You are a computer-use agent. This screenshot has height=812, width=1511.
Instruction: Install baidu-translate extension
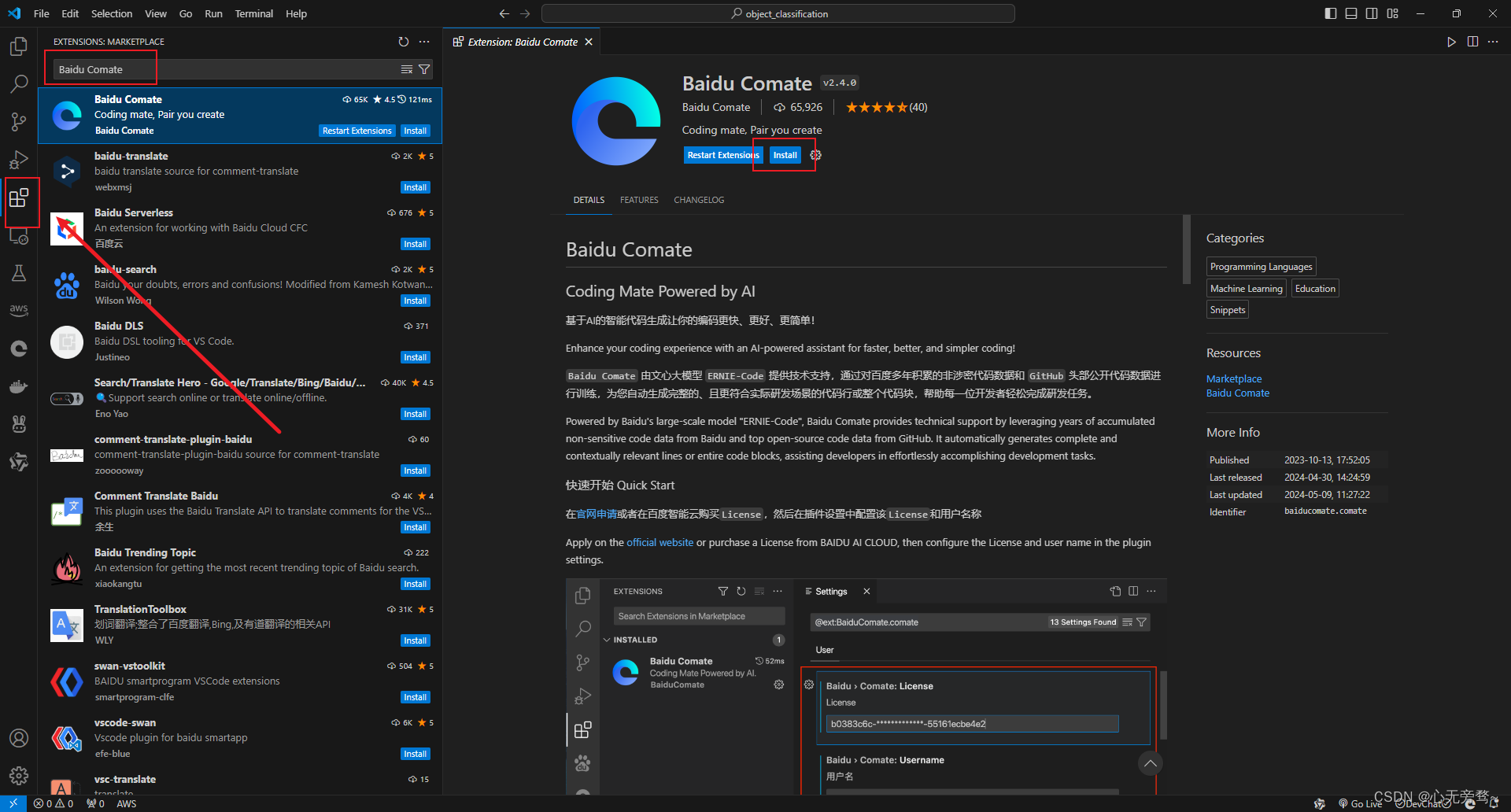pyautogui.click(x=415, y=187)
